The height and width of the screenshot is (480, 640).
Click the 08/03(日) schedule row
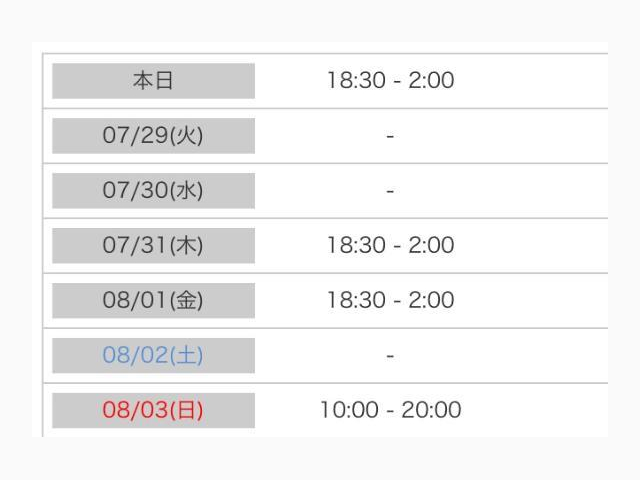[x=325, y=410]
